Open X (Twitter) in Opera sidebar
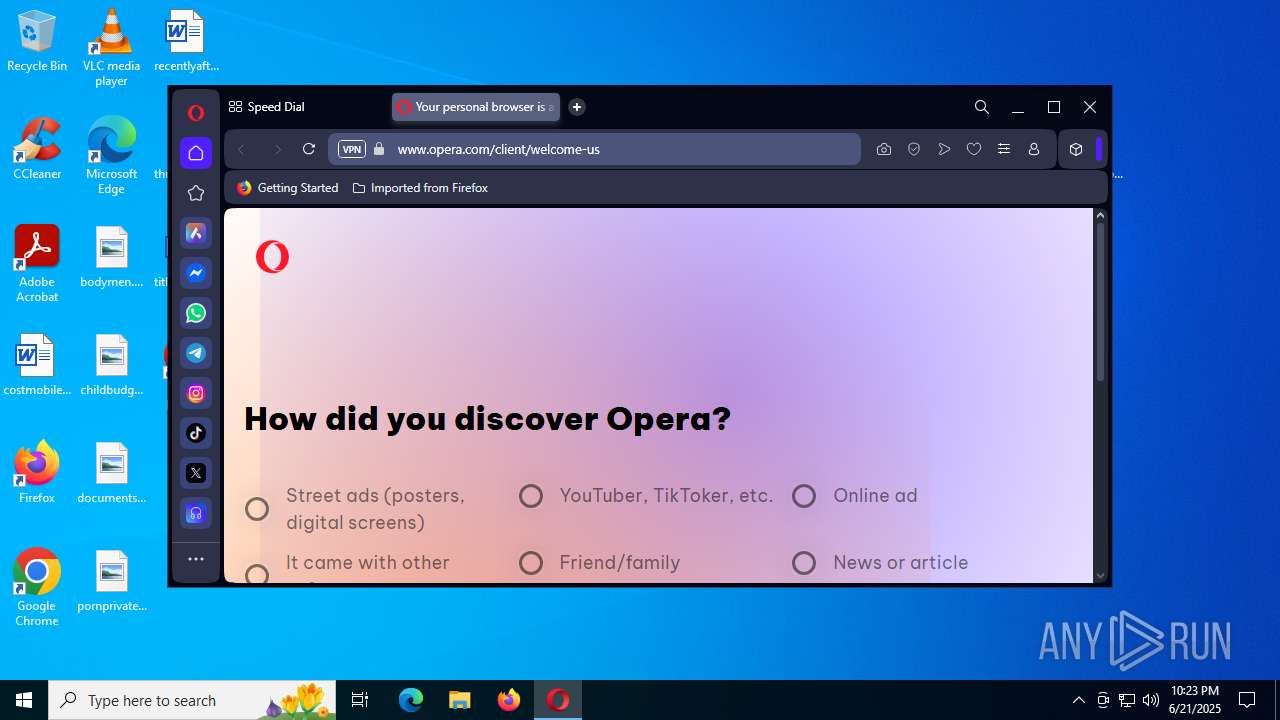 pos(196,473)
